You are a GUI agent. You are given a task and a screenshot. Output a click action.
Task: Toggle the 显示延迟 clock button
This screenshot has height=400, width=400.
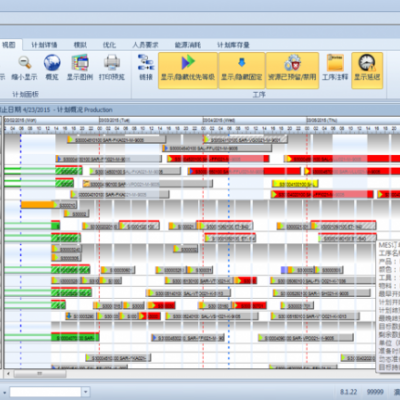pos(367,70)
